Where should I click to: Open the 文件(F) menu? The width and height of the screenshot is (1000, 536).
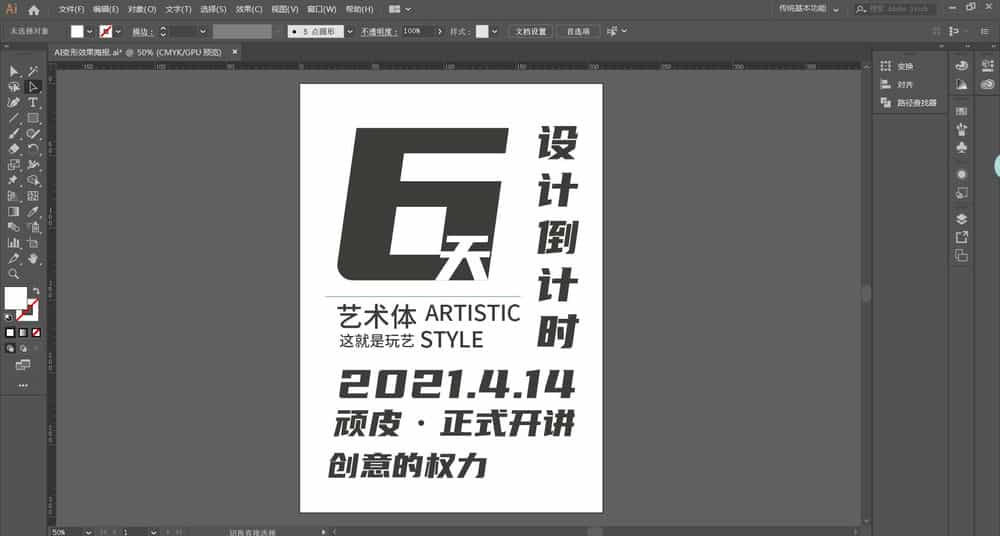(x=71, y=10)
